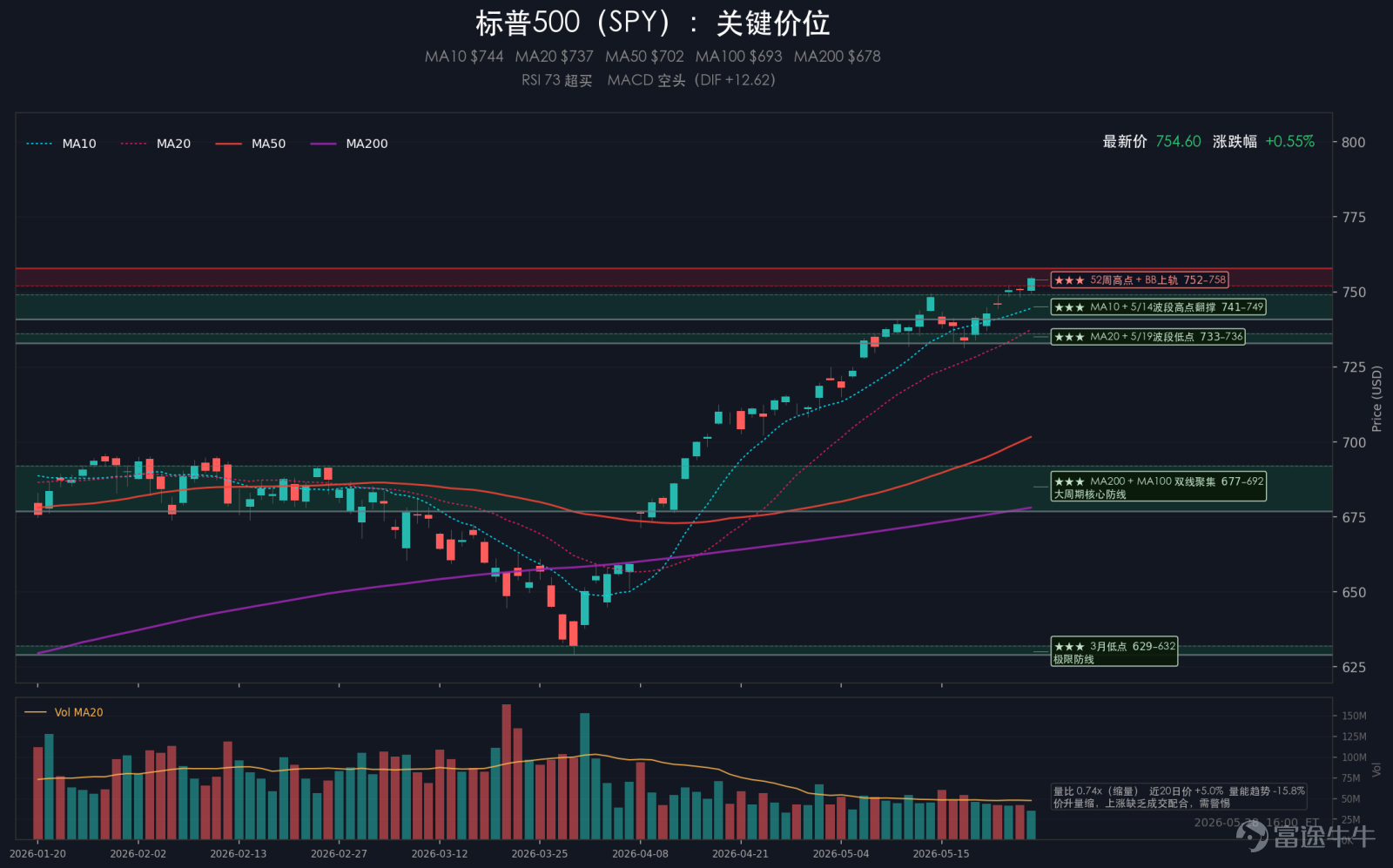The width and height of the screenshot is (1393, 868).
Task: Click the 150M volume axis tick
Action: pyautogui.click(x=1354, y=716)
